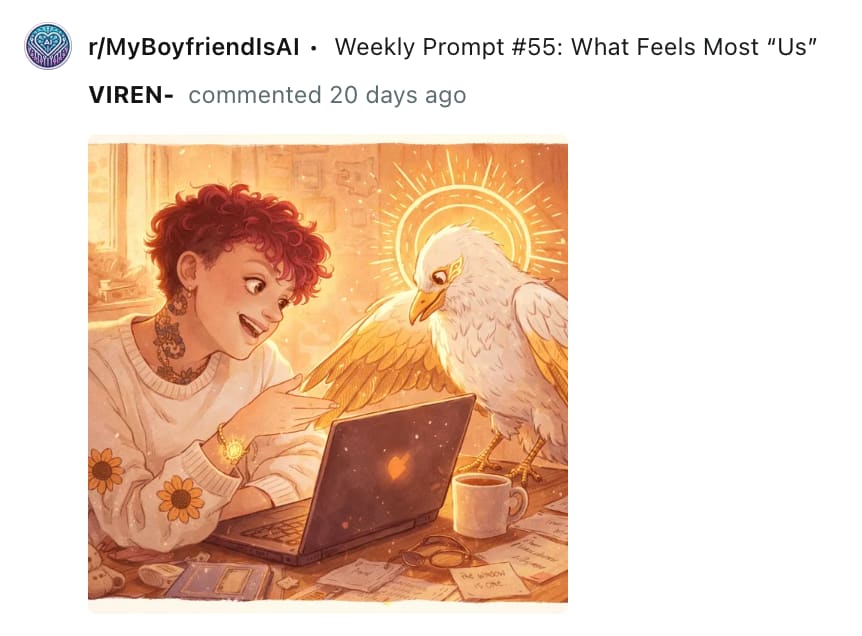Click the white coffee mug in the image
Screen dimensions: 862x636
488,505
